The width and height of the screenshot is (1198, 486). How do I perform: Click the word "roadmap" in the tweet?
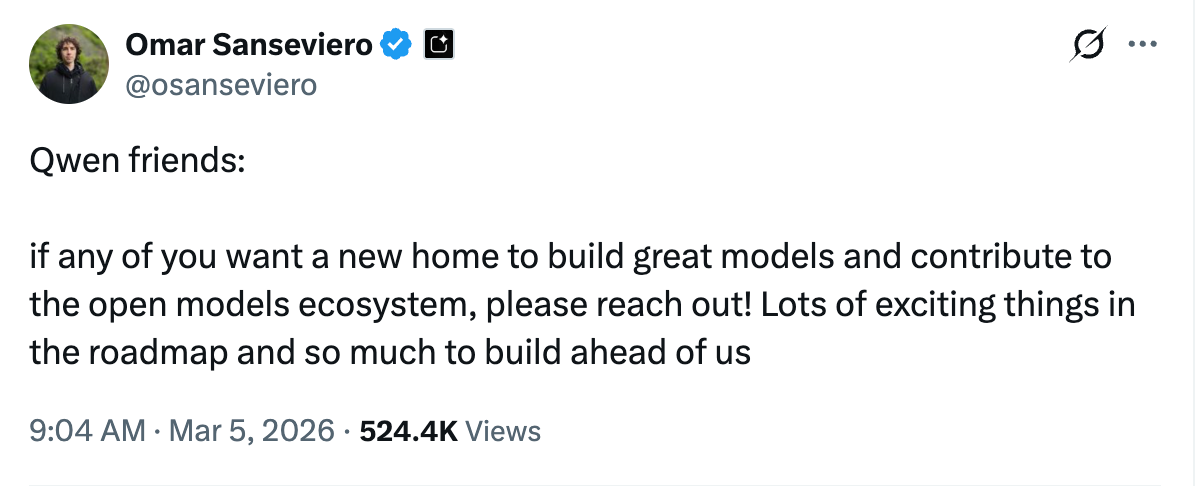[161, 353]
